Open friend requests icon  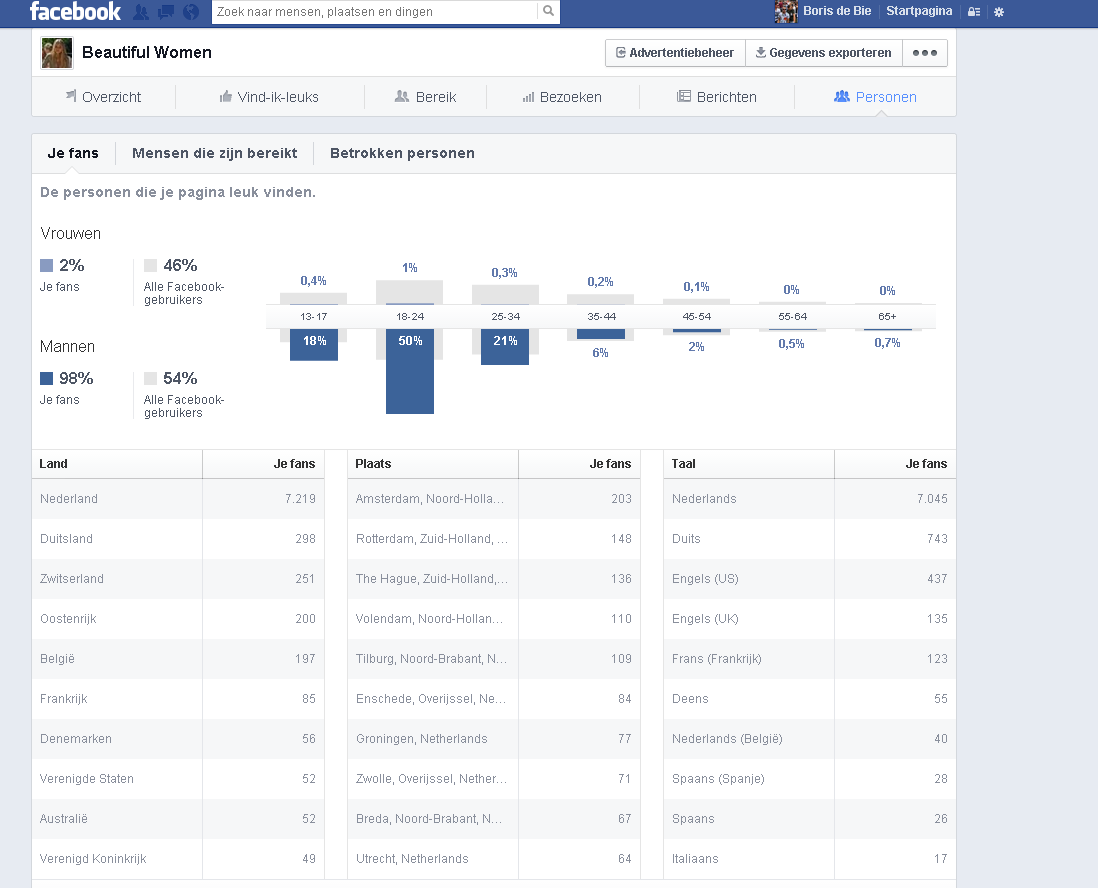coord(141,12)
